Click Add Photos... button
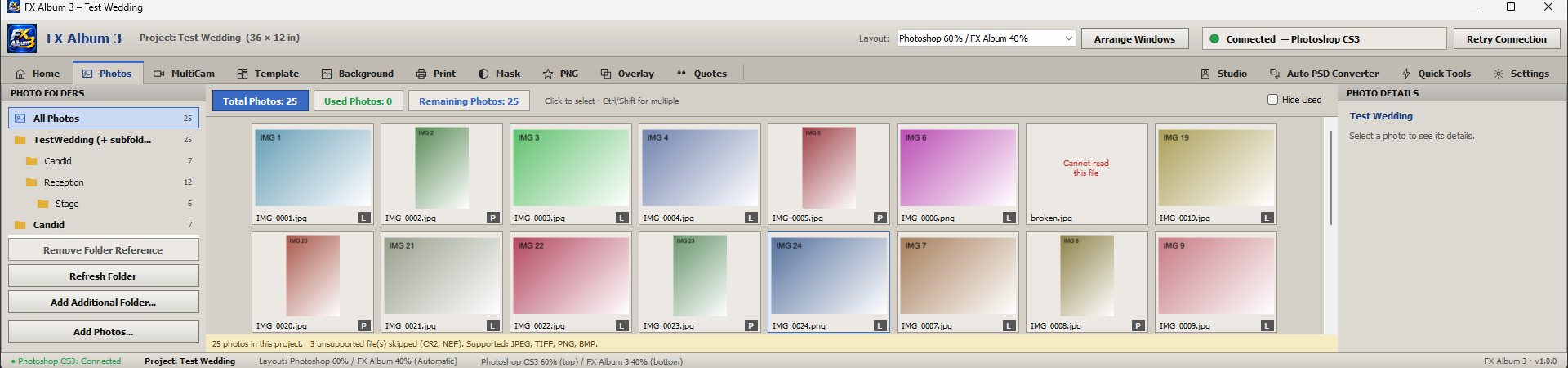Screen dimensions: 1568x368 103,332
